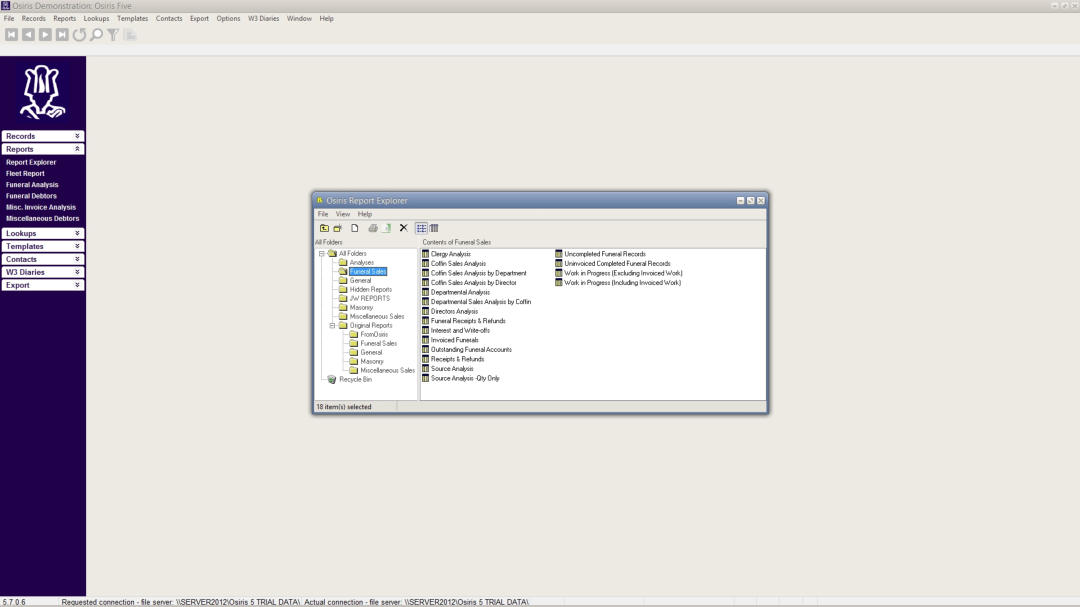Expand the Export sidebar section
This screenshot has width=1080, height=607.
tap(77, 285)
